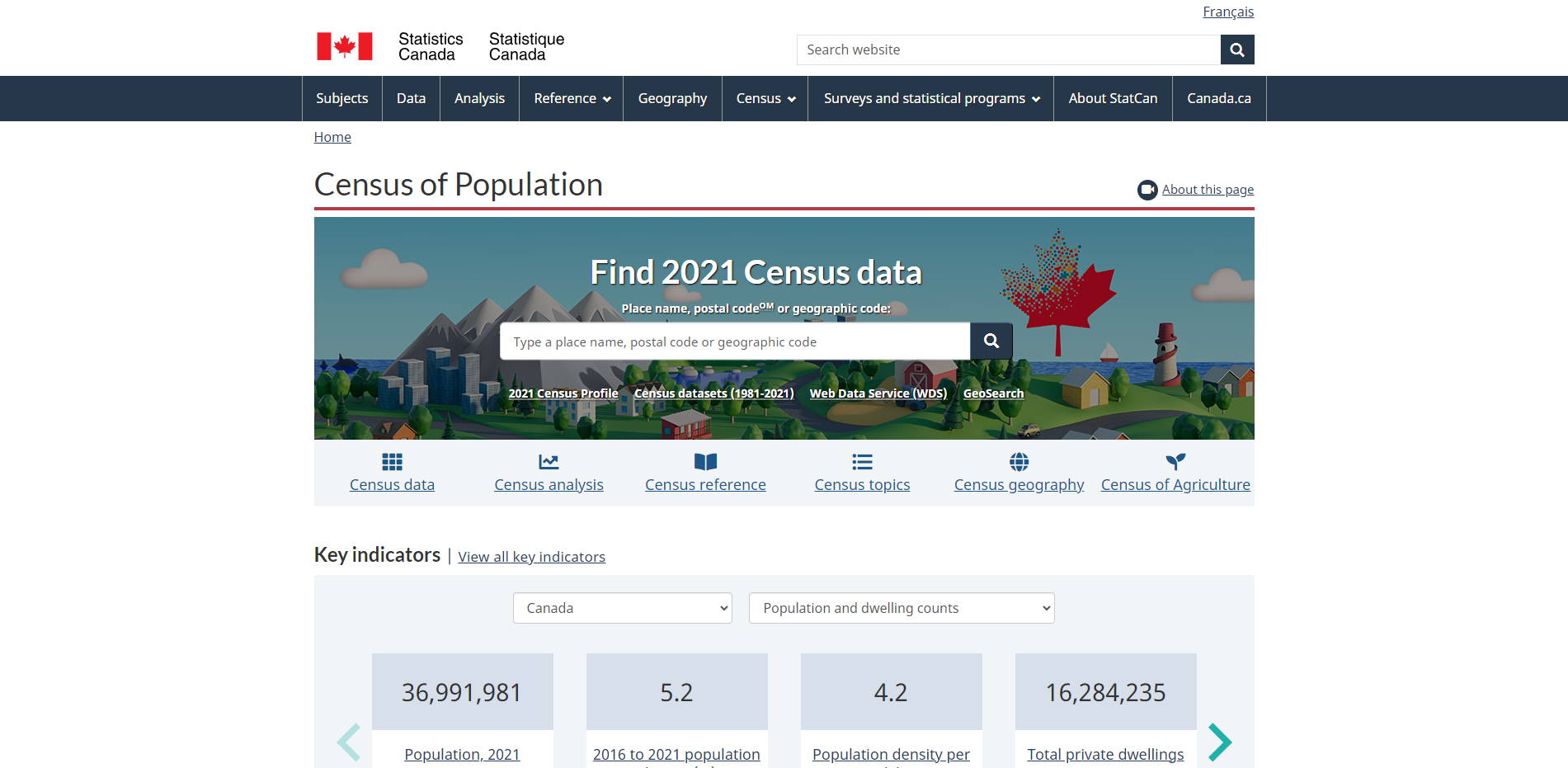The image size is (1568, 768).
Task: Click the 4.2 indicator value
Action: click(891, 692)
